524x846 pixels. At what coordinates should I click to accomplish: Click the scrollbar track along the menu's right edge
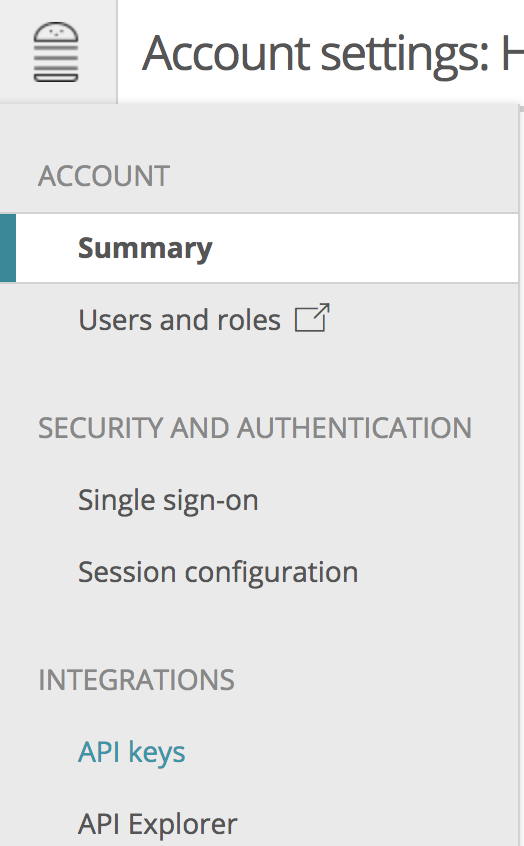521,475
